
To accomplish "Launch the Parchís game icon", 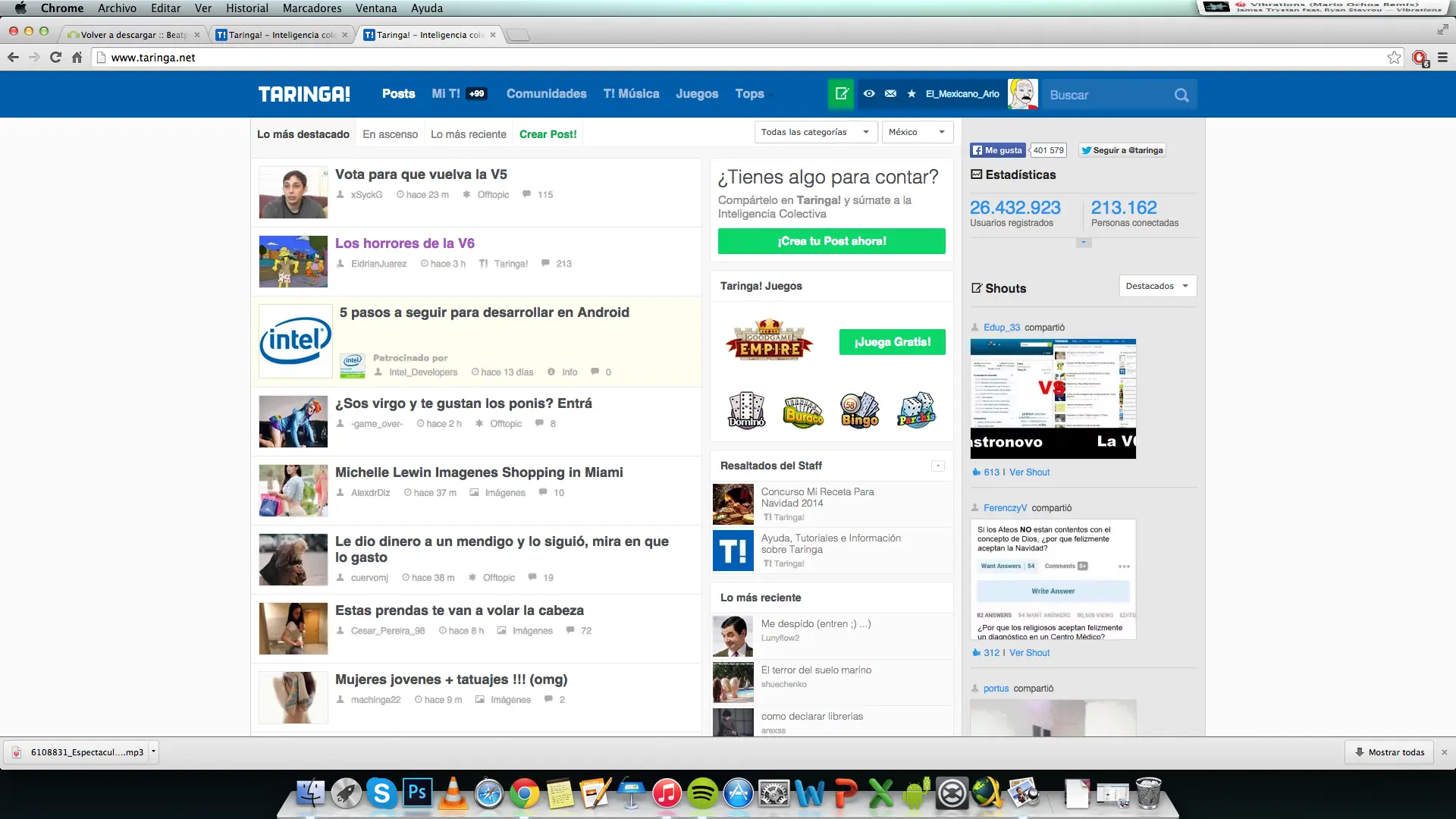I will (x=917, y=410).
